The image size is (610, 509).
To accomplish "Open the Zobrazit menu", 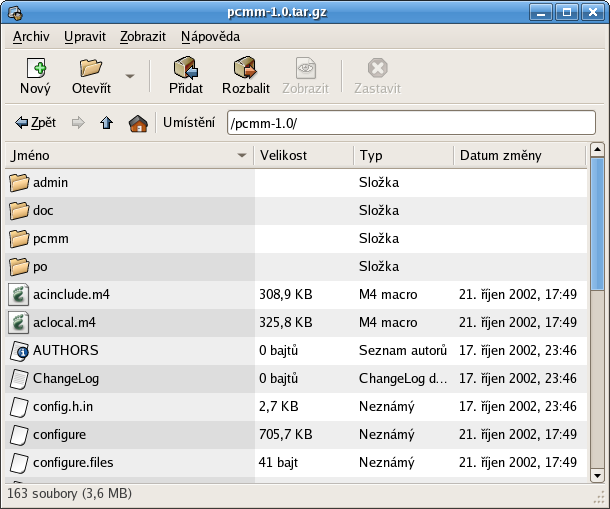I will tap(142, 37).
